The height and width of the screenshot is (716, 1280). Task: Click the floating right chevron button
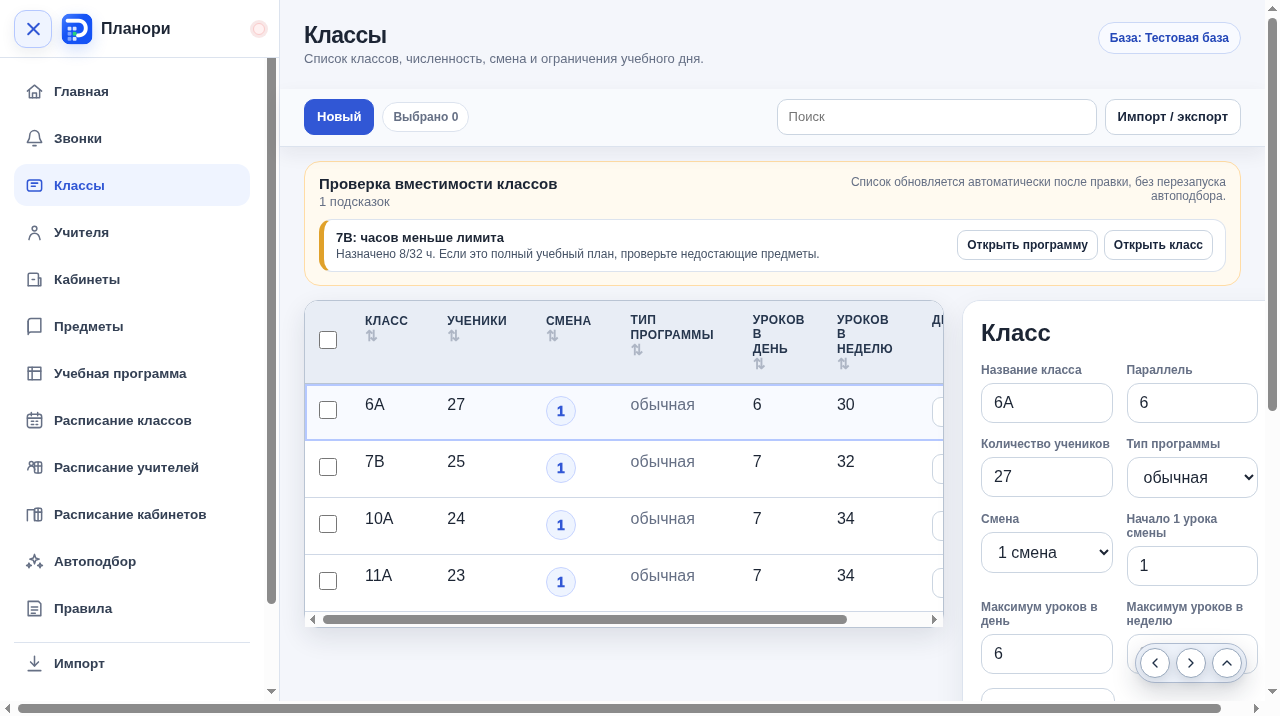pyautogui.click(x=1191, y=663)
